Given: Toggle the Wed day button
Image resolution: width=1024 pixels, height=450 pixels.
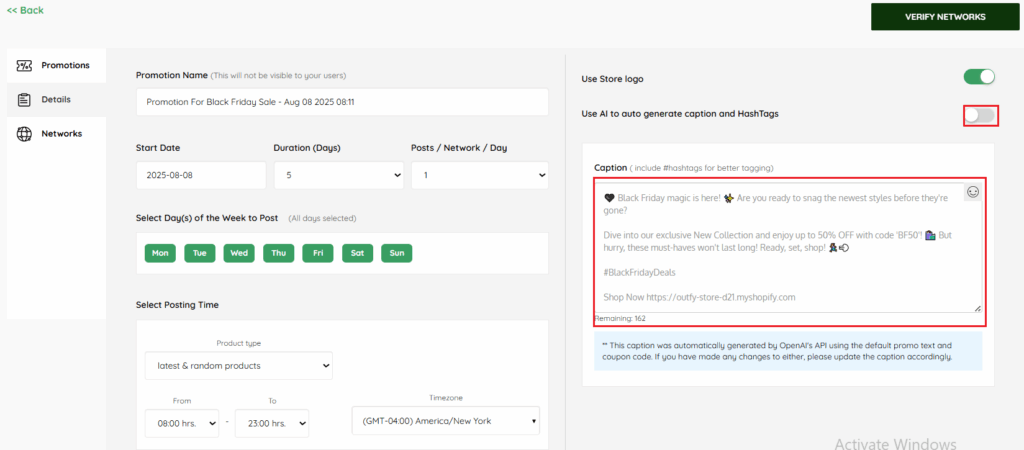Looking at the screenshot, I should click(x=239, y=253).
